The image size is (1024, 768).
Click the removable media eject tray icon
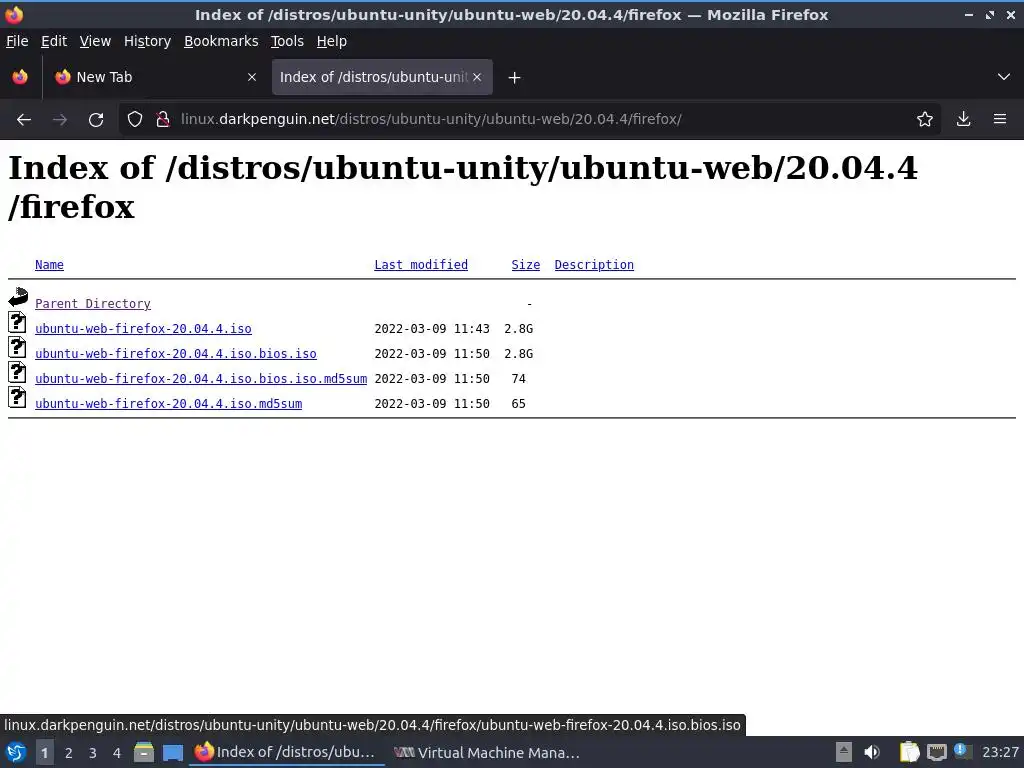(x=844, y=752)
